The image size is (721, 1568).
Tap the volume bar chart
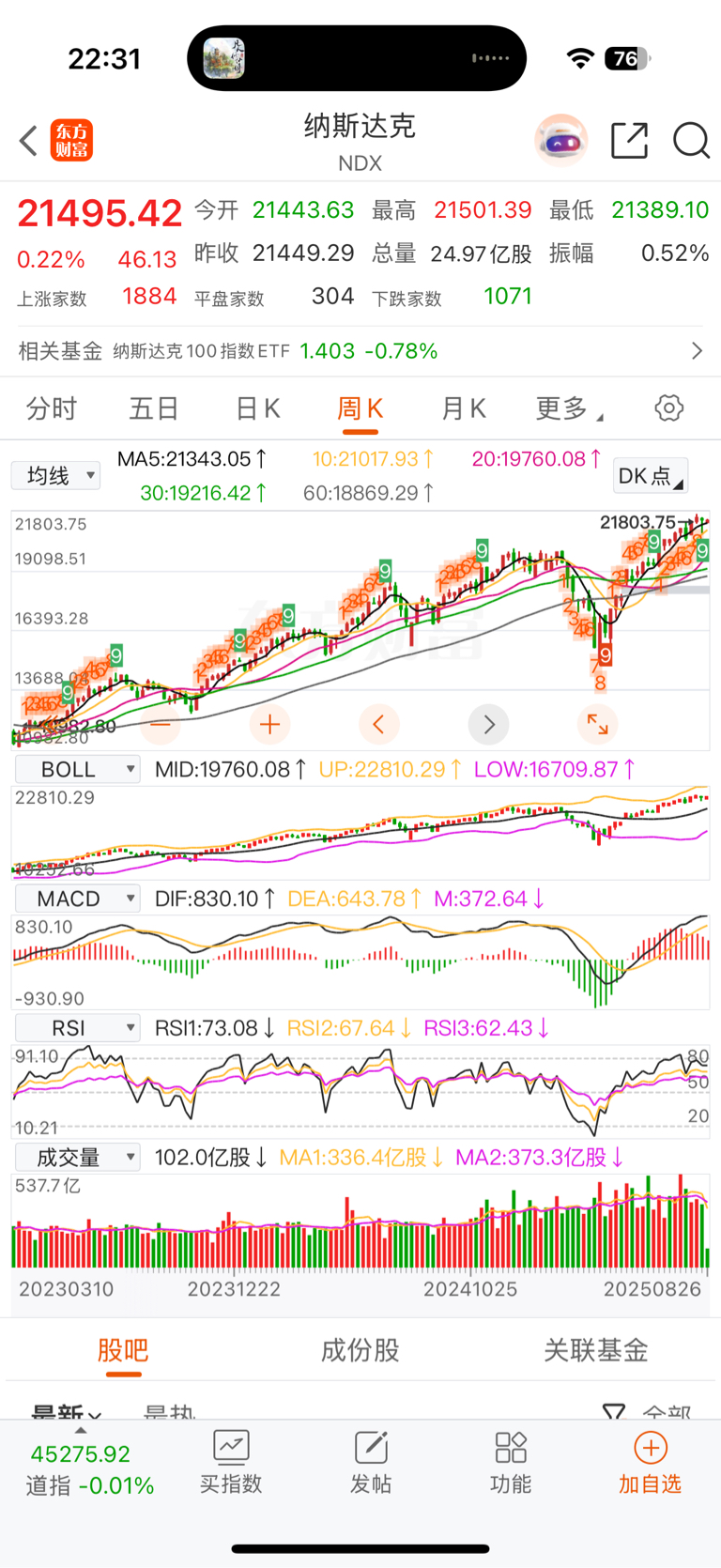pos(360,1222)
